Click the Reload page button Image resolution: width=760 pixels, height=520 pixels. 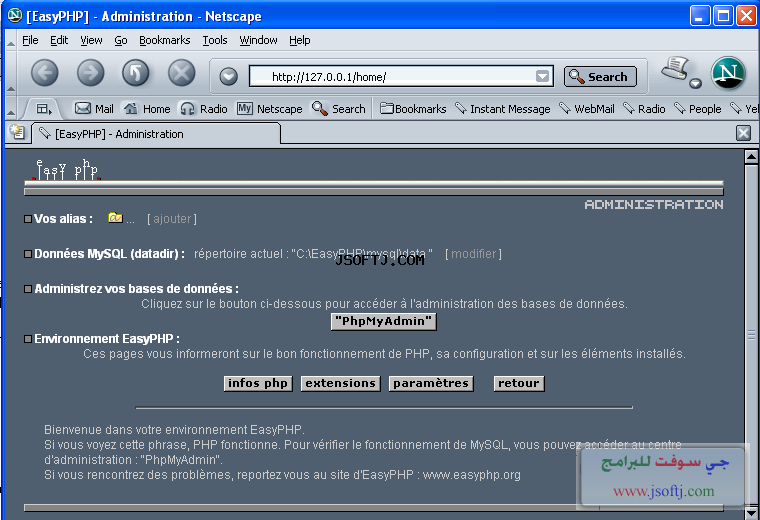tap(136, 74)
